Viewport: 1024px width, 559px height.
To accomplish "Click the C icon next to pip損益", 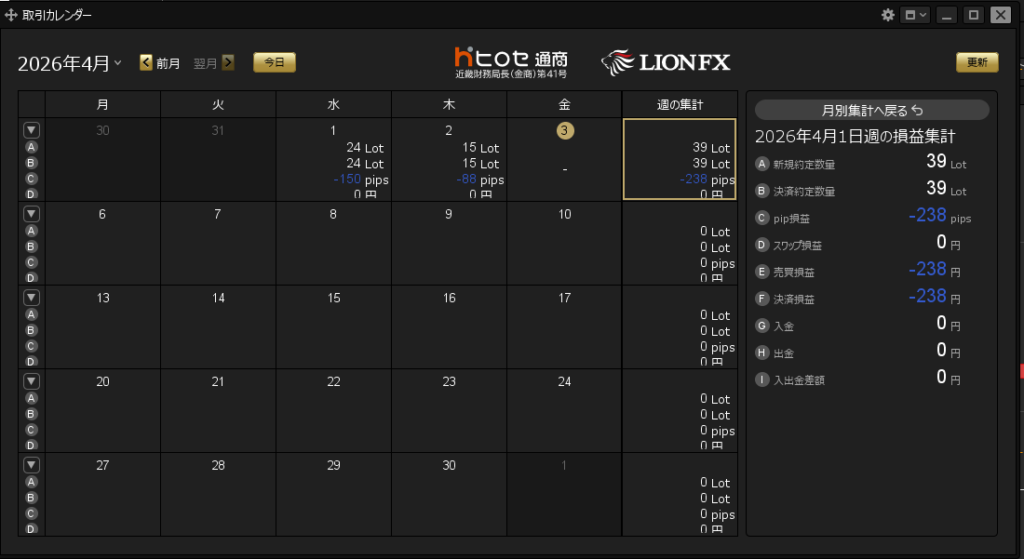I will click(x=763, y=217).
